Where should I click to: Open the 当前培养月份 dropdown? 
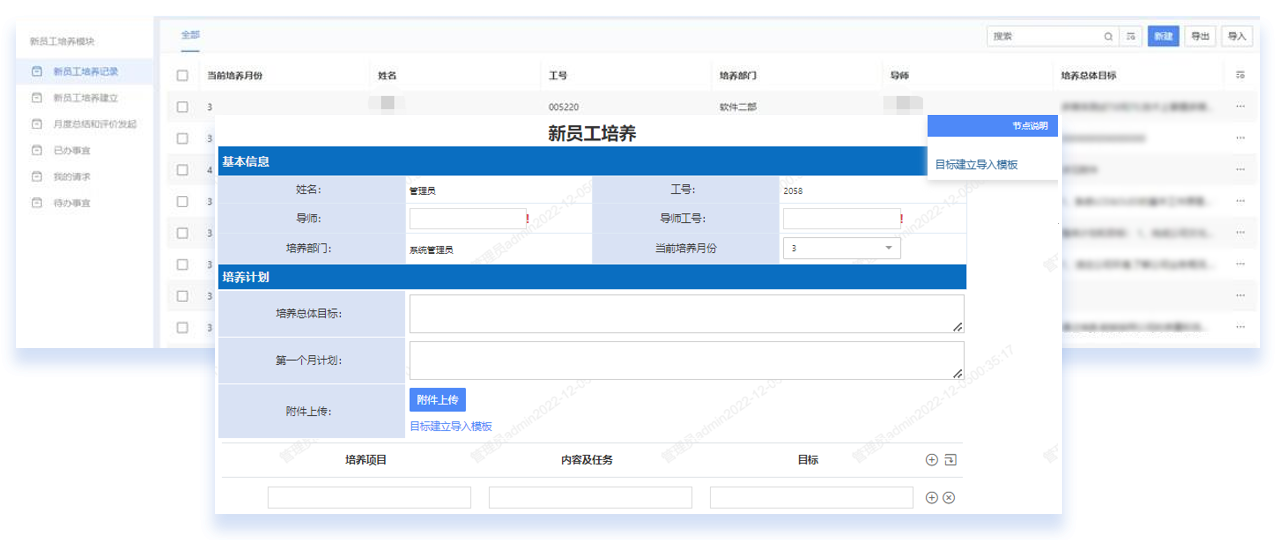841,248
